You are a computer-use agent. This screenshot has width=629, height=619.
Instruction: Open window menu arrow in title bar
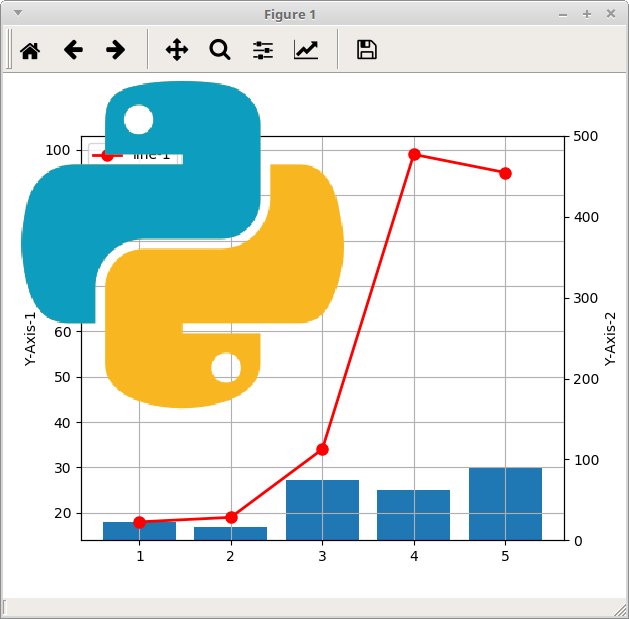pos(18,13)
